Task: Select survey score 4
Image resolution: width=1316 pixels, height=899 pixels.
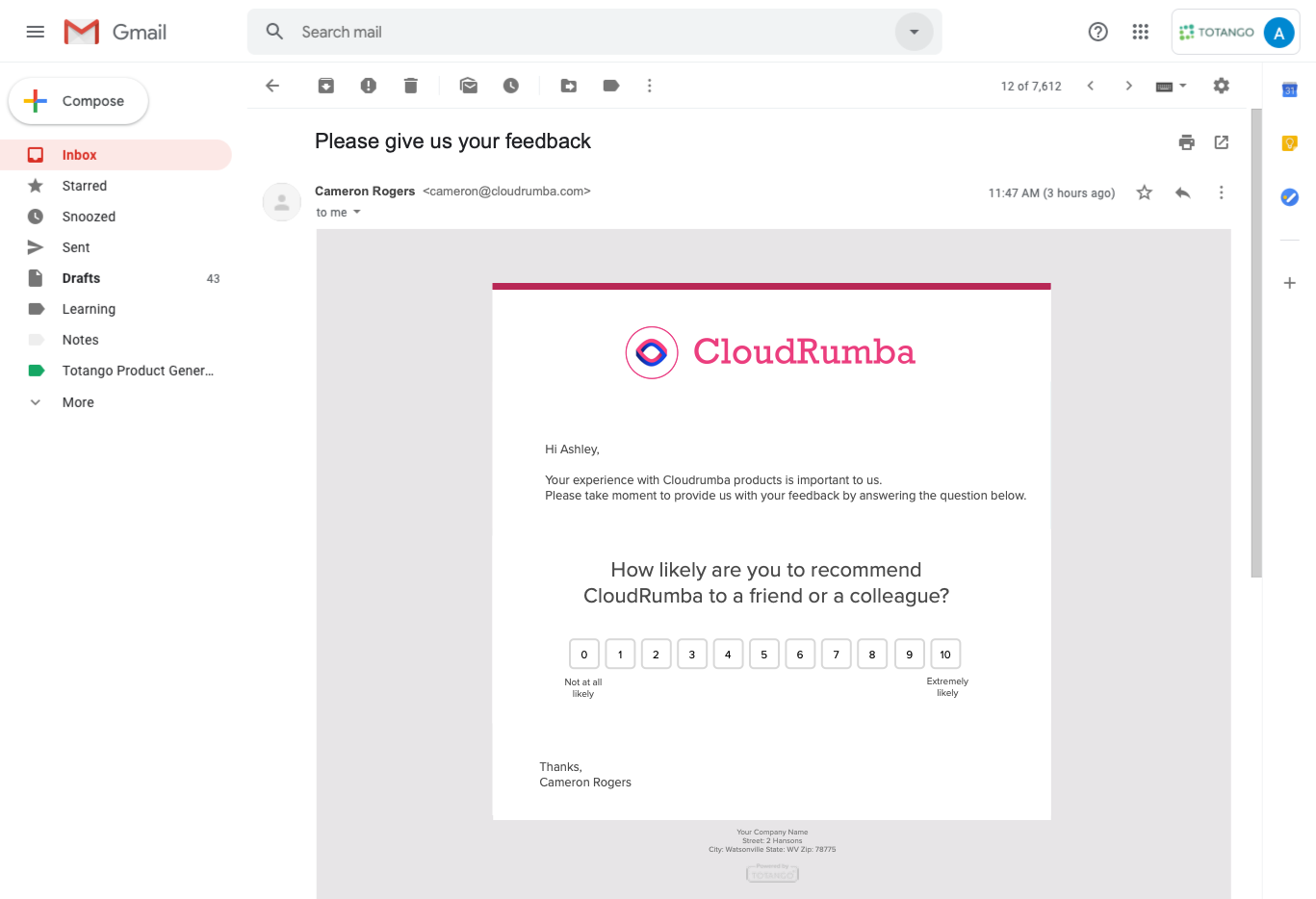Action: 728,655
